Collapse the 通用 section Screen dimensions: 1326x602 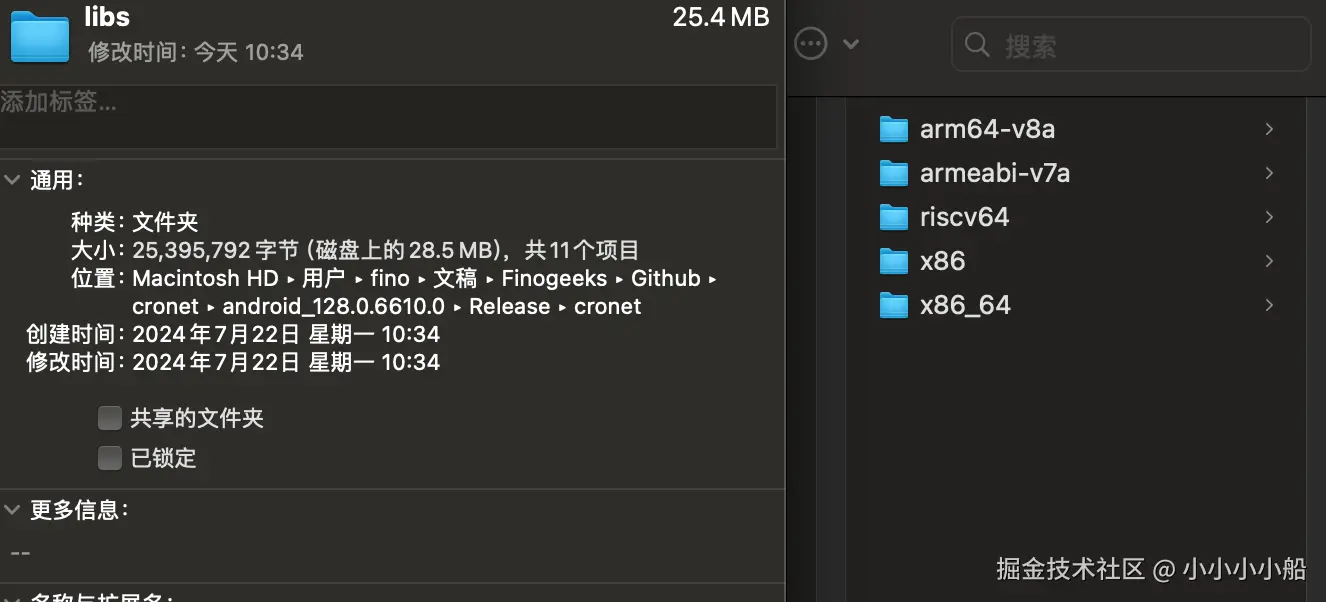point(12,180)
